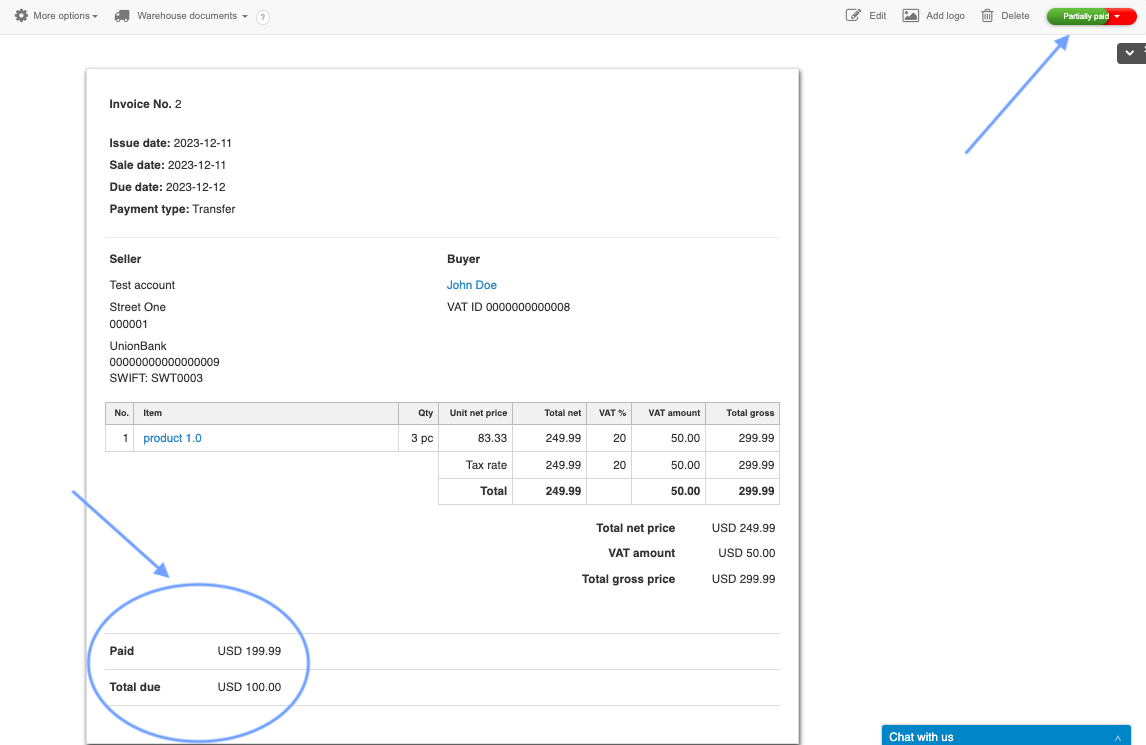Open the help question mark icon
Screen dimensions: 1146x745
[263, 17]
